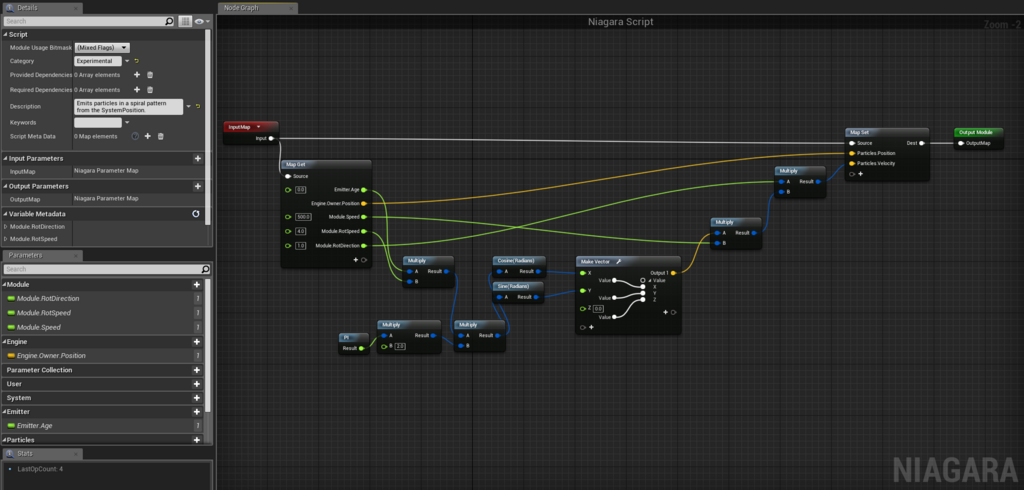The image size is (1024, 490).
Task: Open the Keywords dropdown arrow
Action: 127,122
